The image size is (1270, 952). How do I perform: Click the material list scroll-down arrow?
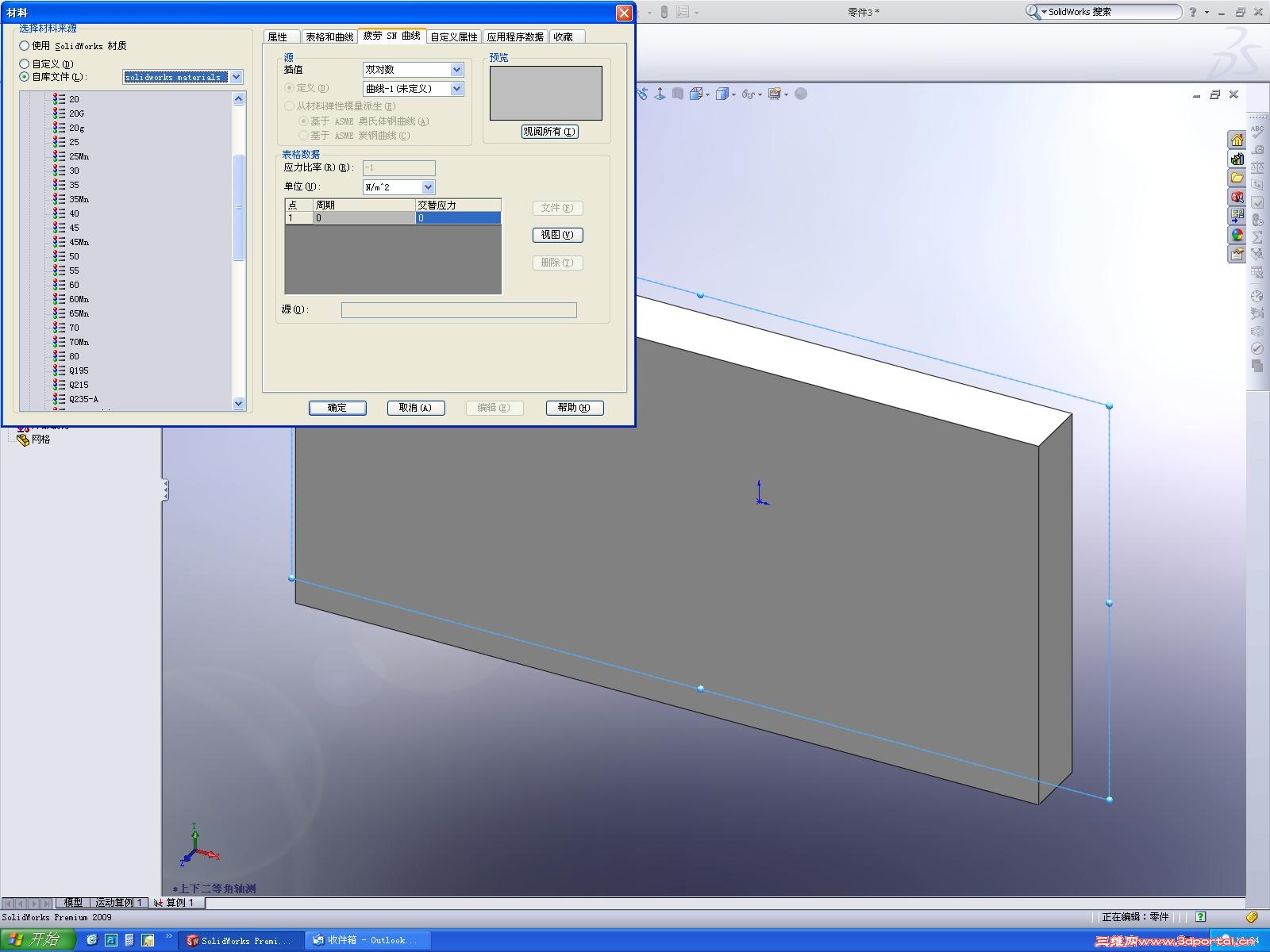click(x=239, y=403)
